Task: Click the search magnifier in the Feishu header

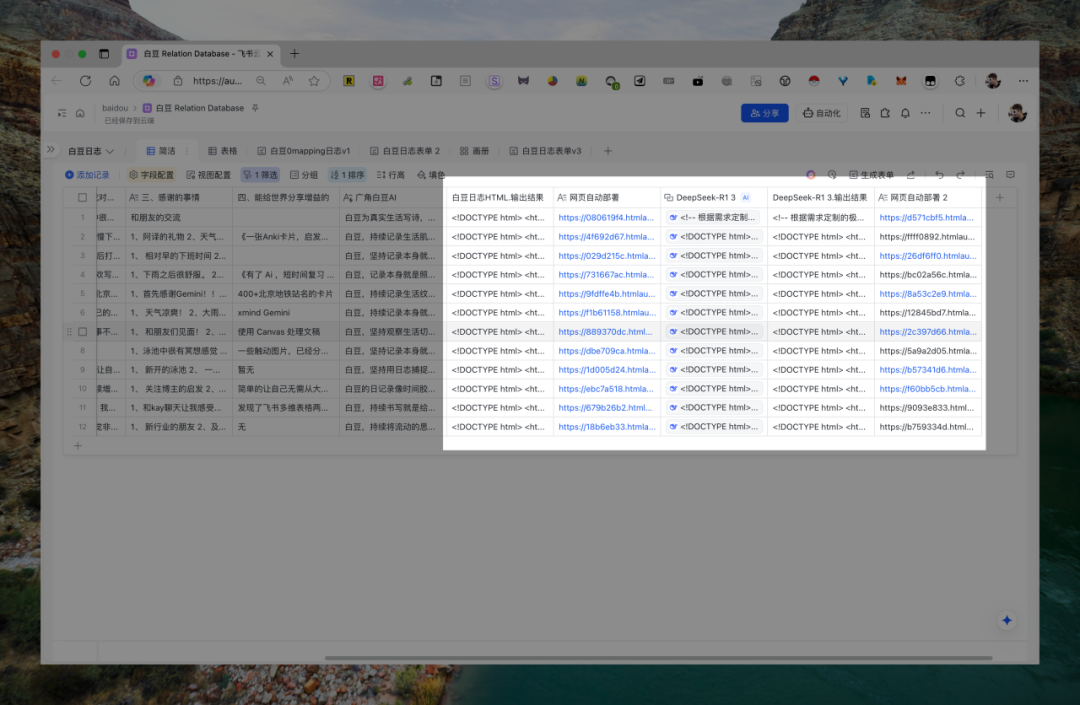Action: [x=959, y=113]
